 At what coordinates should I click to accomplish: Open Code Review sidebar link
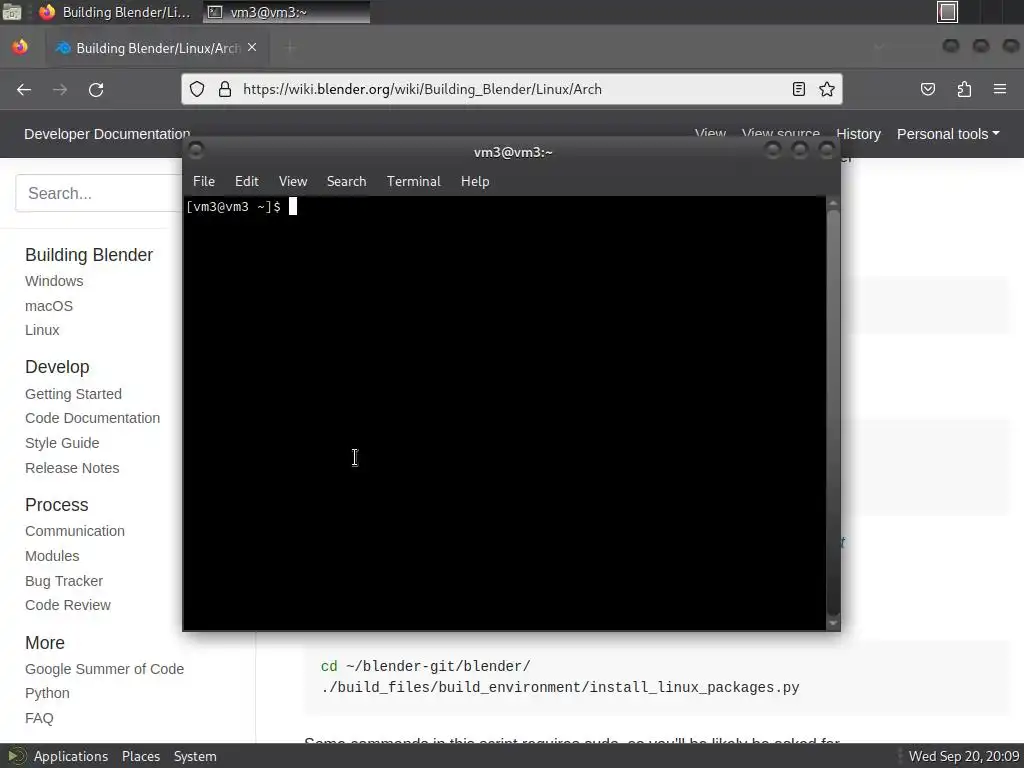click(x=68, y=605)
